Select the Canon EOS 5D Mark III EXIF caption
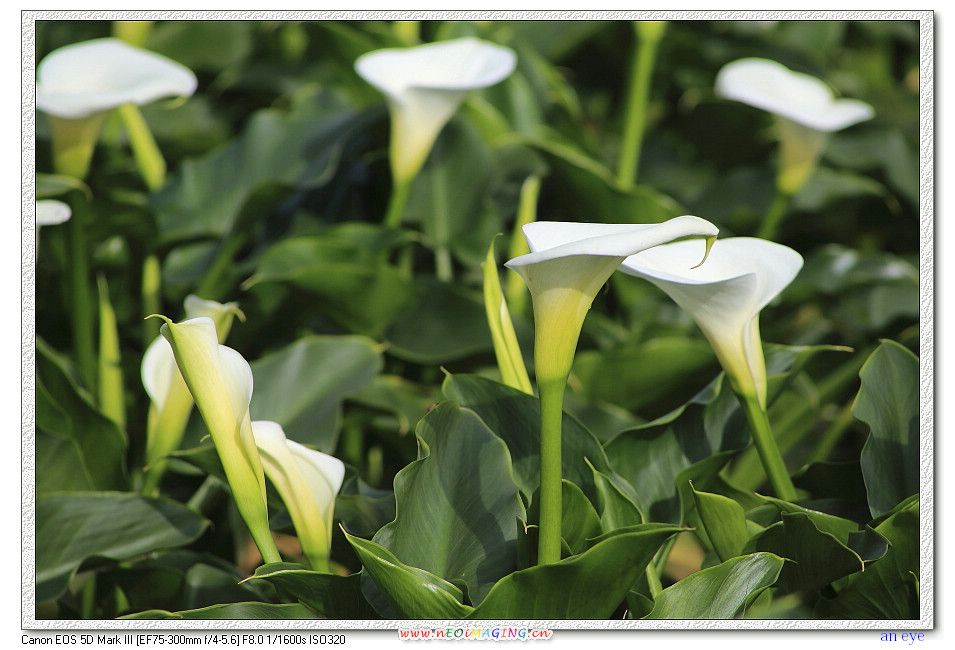955x650 pixels. coord(183,640)
